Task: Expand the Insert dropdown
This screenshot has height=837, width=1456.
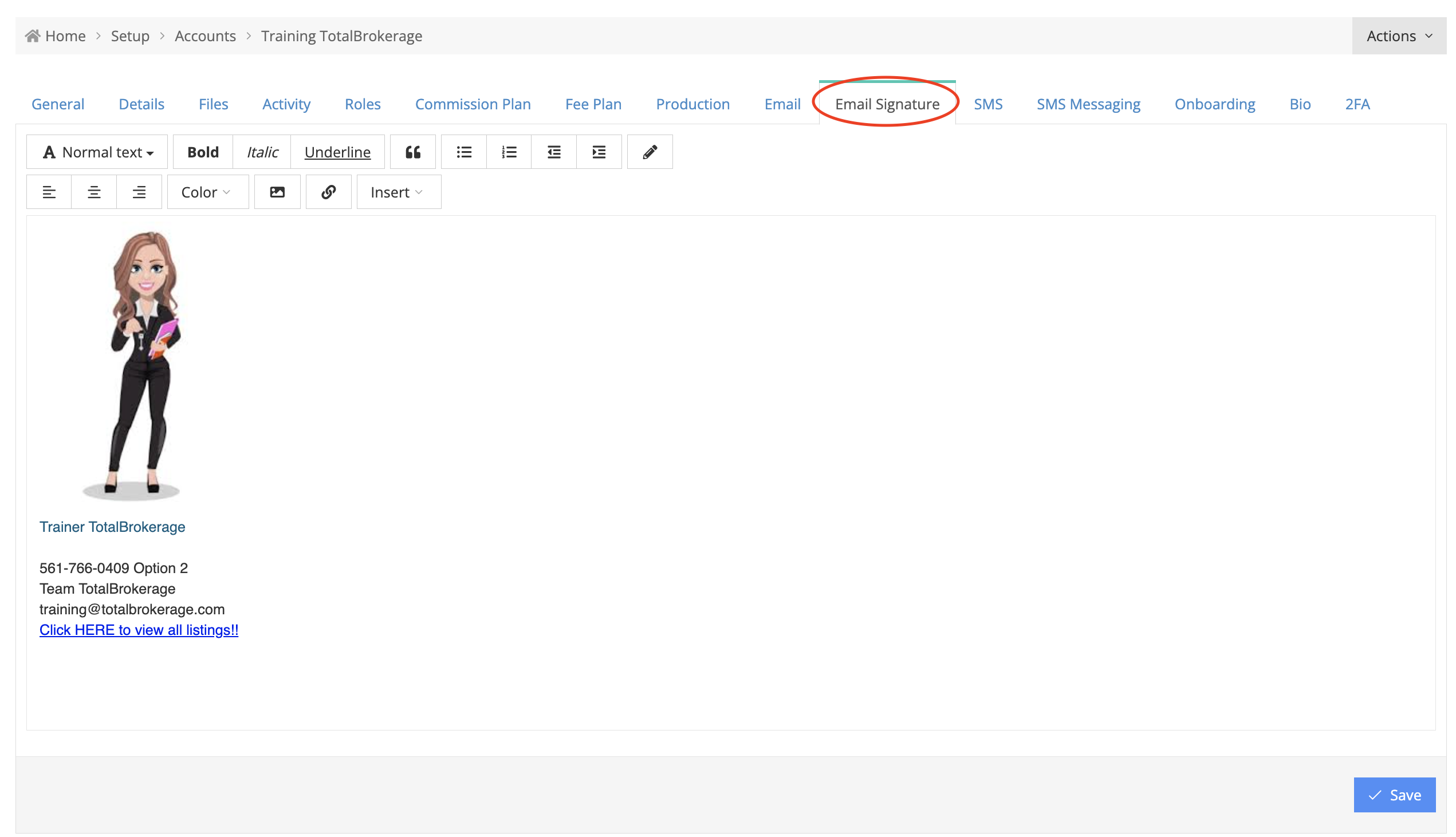Action: pyautogui.click(x=398, y=192)
